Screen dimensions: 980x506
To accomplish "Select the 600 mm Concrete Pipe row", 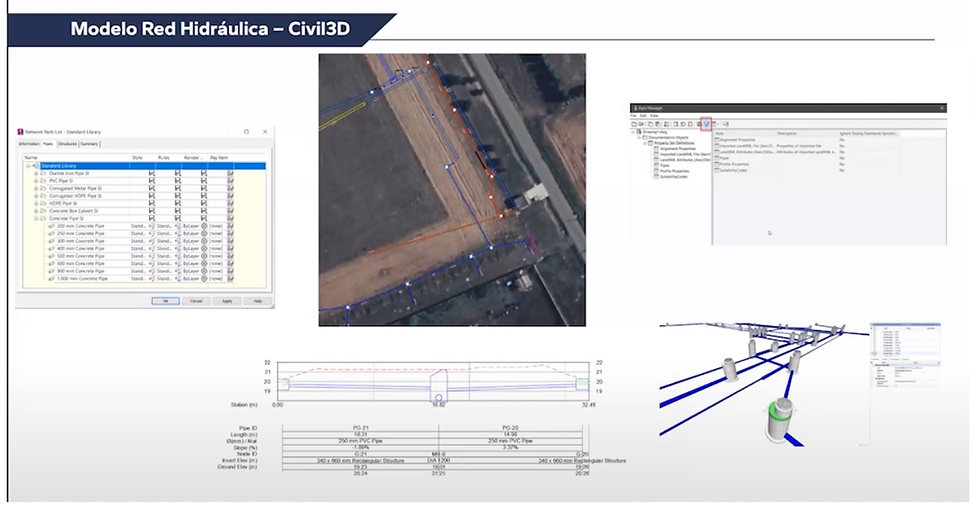I will [x=141, y=263].
